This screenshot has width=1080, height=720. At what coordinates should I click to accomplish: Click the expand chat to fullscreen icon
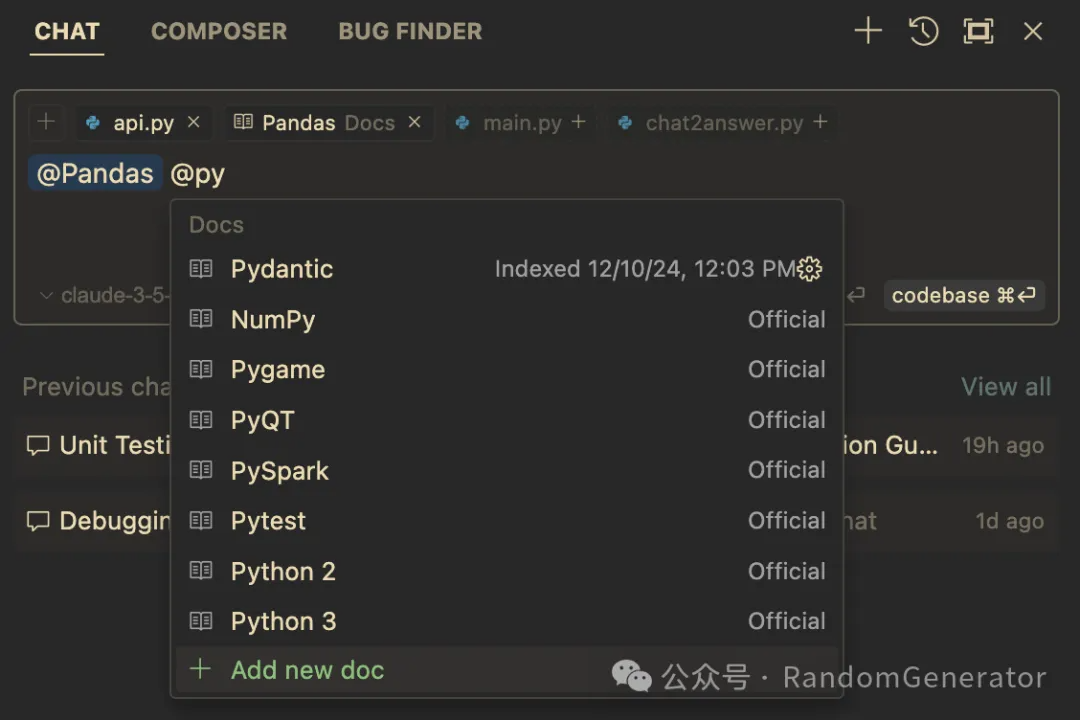tap(978, 31)
